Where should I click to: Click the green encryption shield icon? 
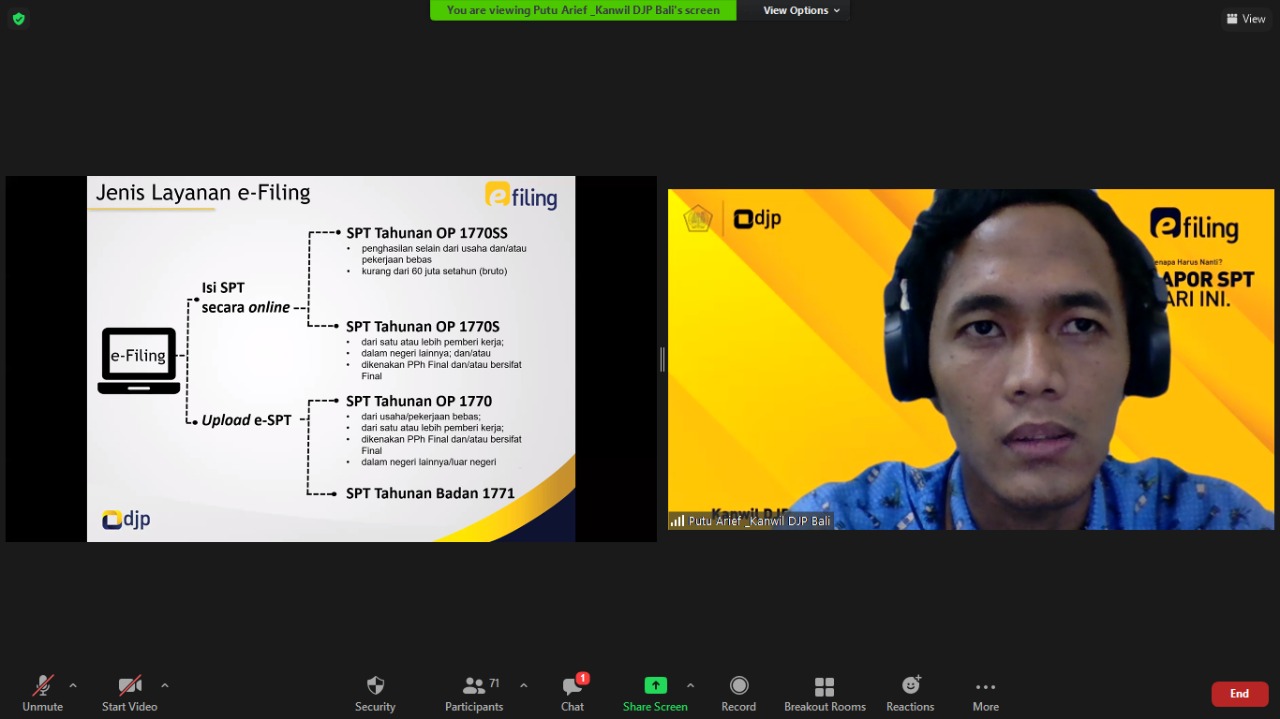[x=18, y=19]
